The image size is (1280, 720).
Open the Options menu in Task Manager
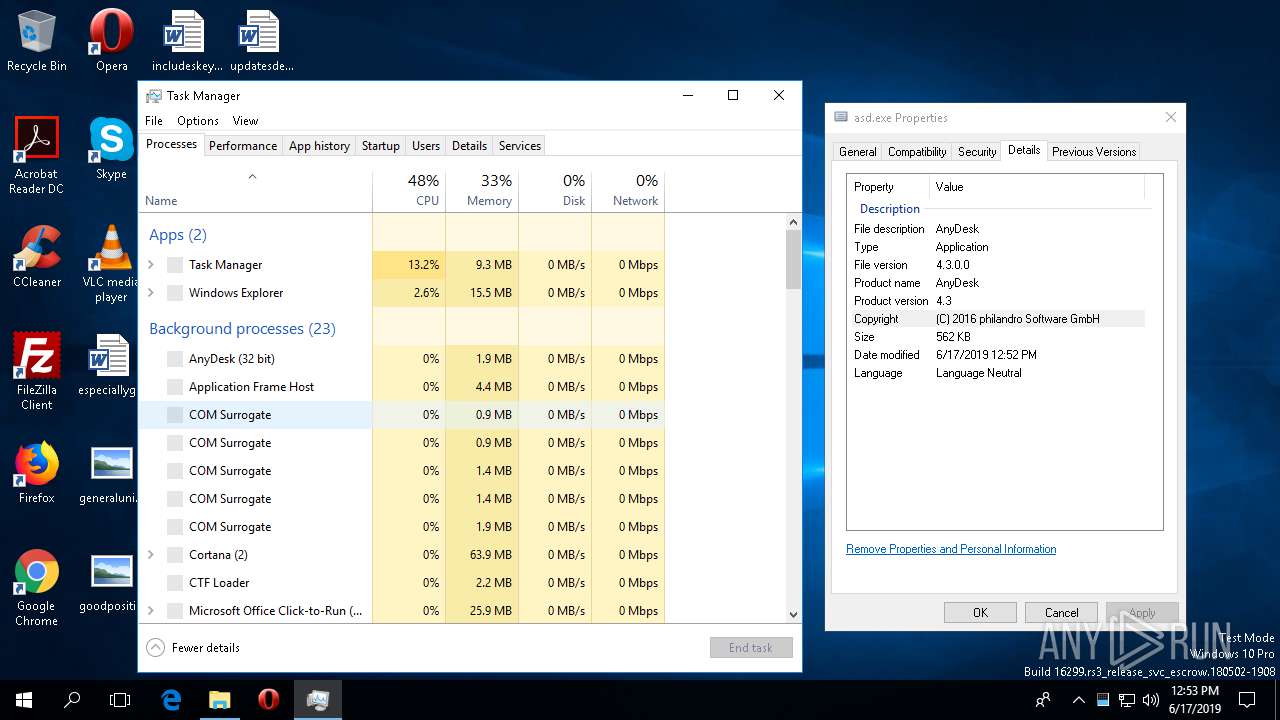198,120
